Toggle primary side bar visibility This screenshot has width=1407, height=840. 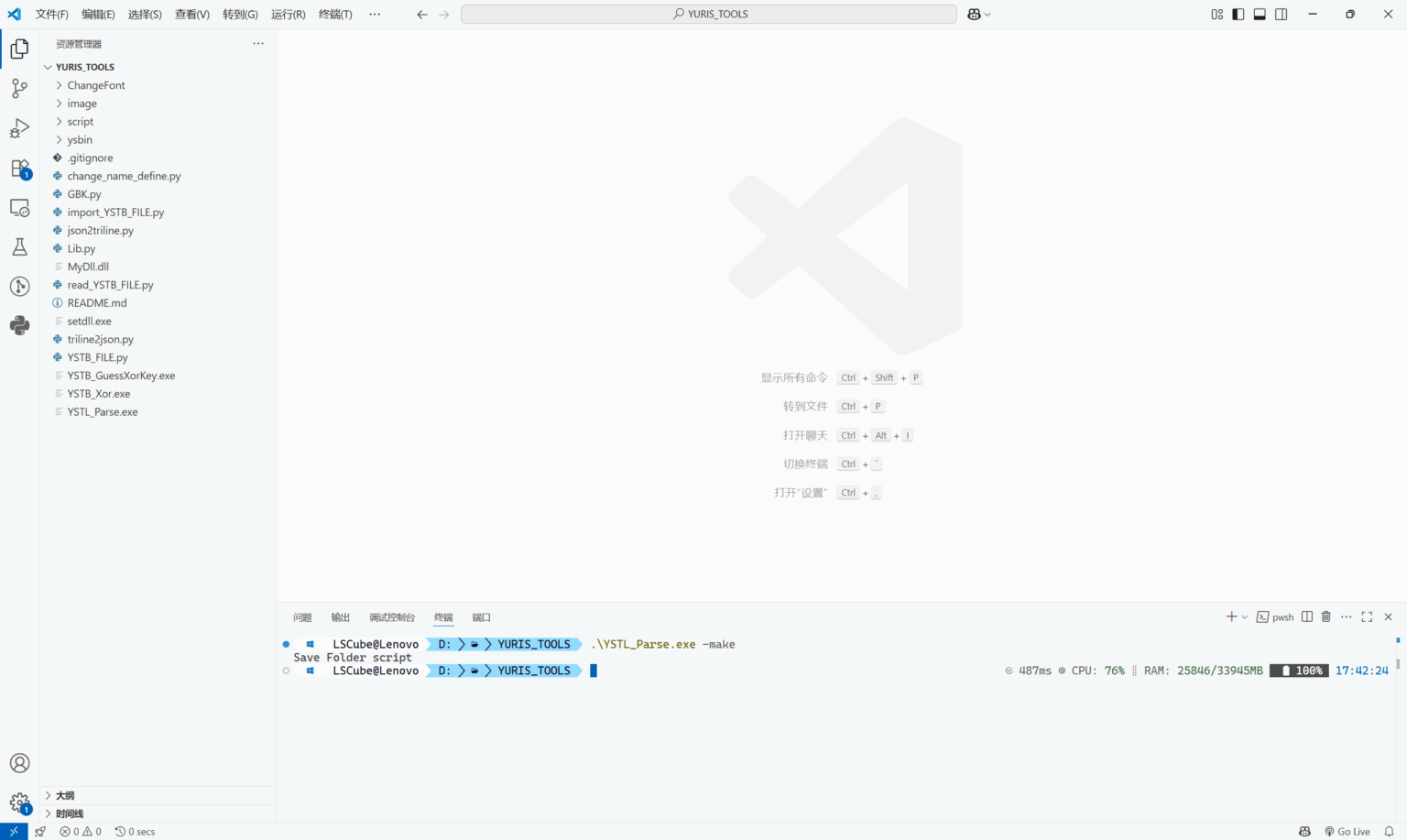(1238, 14)
